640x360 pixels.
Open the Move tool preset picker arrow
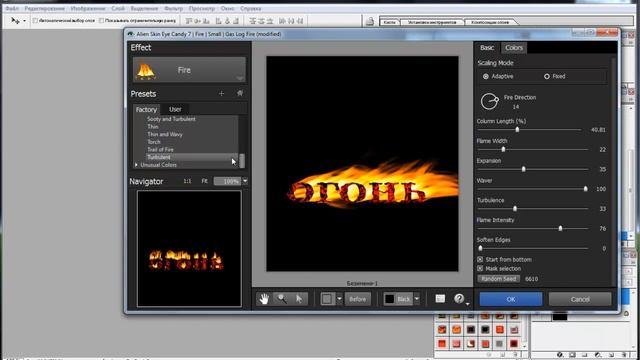[24, 21]
